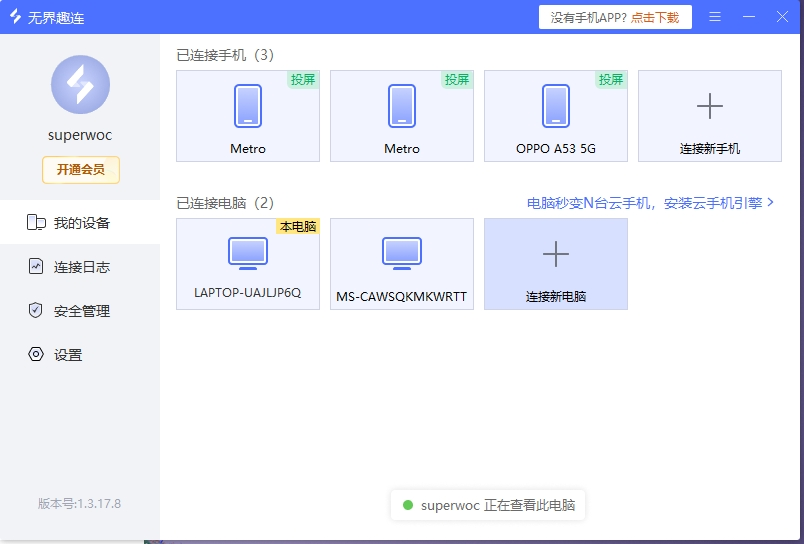Viewport: 804px width, 544px height.
Task: Click the 安全管理 shield icon
Action: [35, 310]
